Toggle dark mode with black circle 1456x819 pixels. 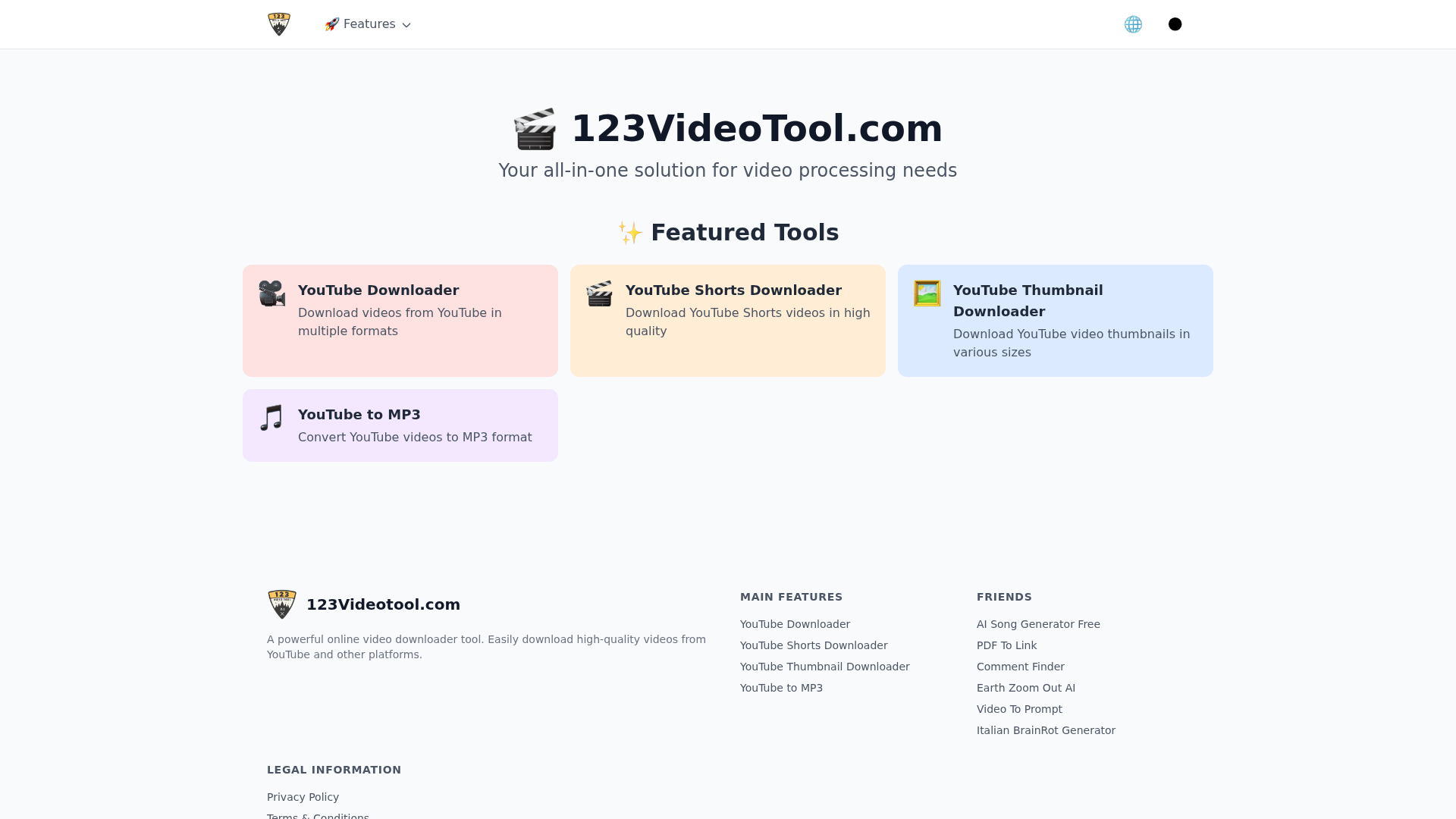point(1175,24)
